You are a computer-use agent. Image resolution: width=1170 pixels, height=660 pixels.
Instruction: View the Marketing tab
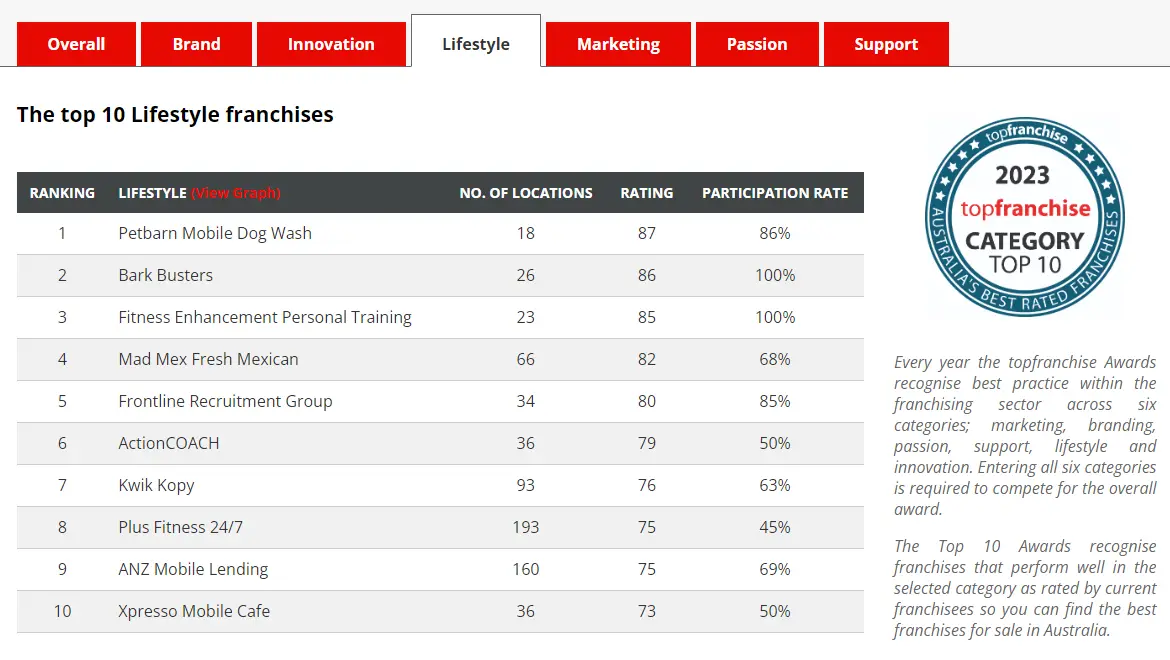point(617,44)
